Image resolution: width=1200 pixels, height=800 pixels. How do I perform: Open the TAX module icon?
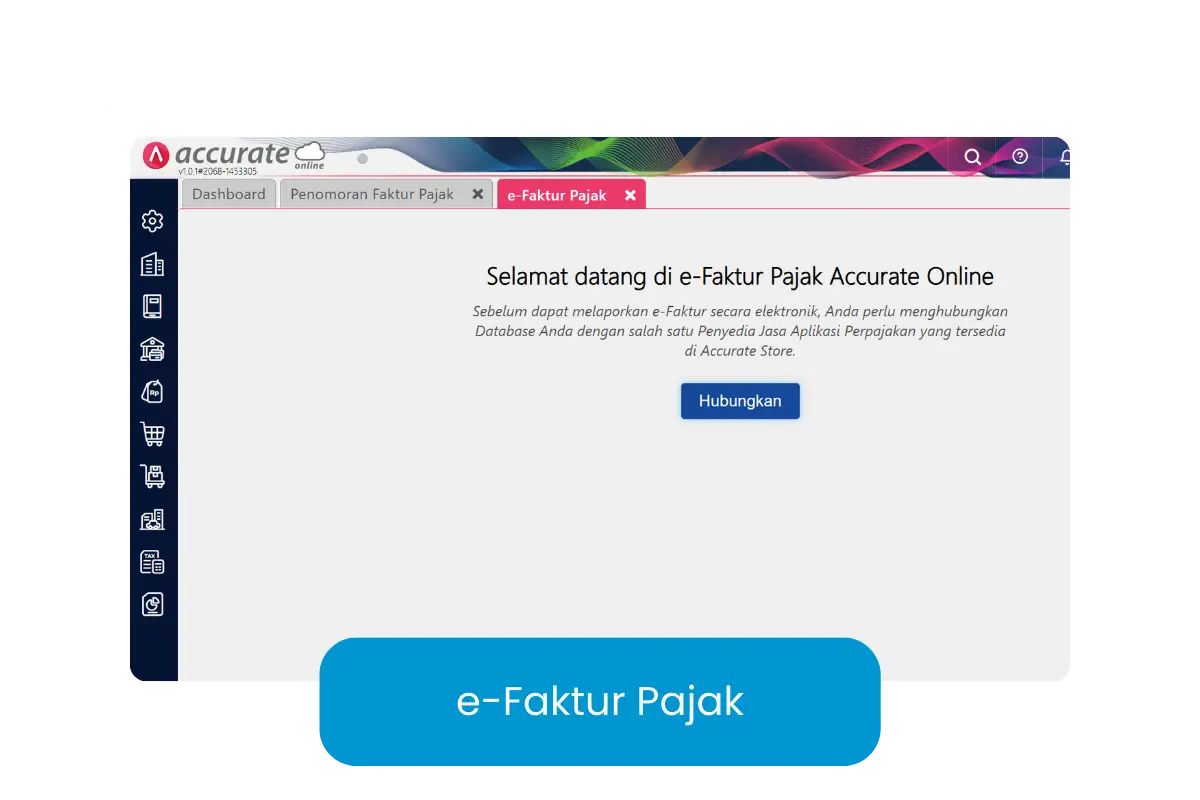point(152,562)
